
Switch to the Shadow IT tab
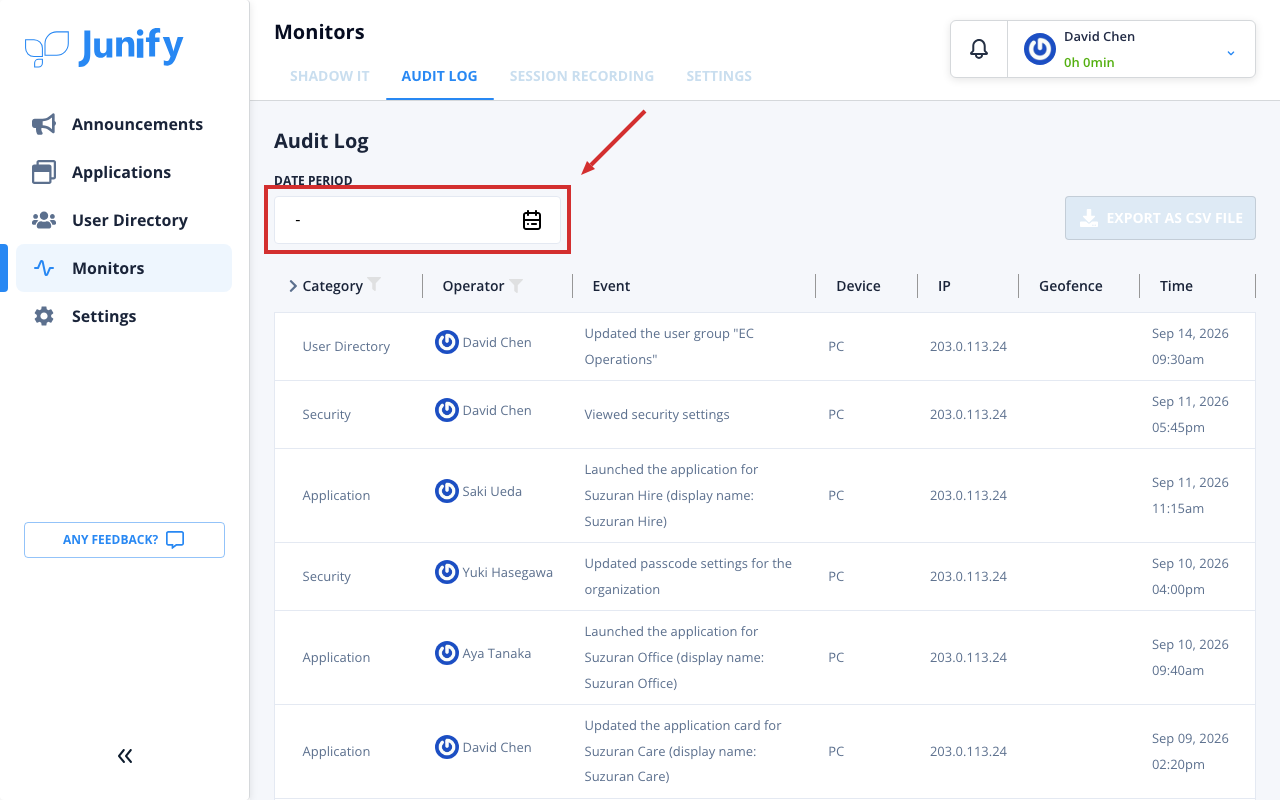[330, 76]
